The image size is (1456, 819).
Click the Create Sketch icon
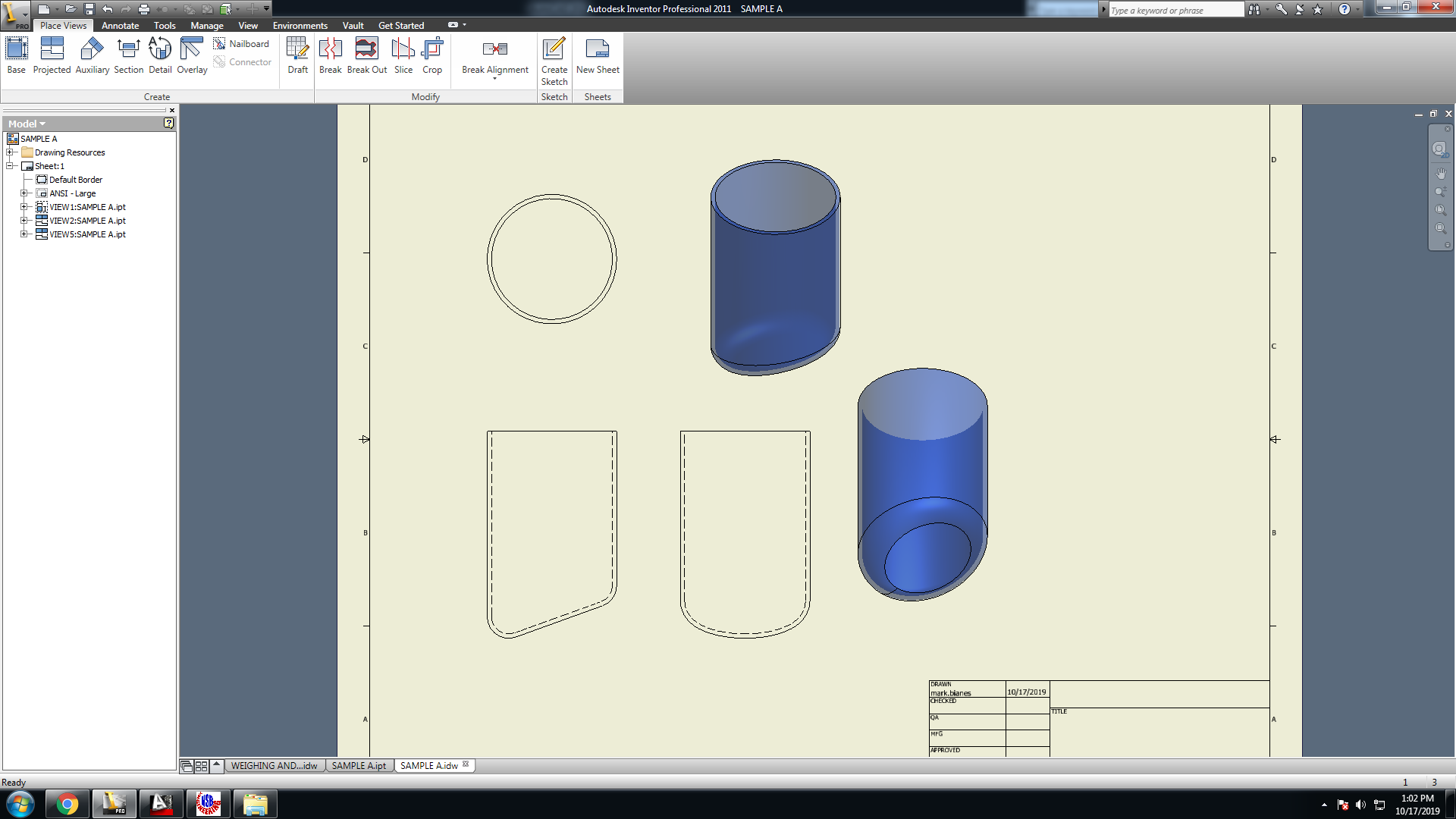[554, 61]
